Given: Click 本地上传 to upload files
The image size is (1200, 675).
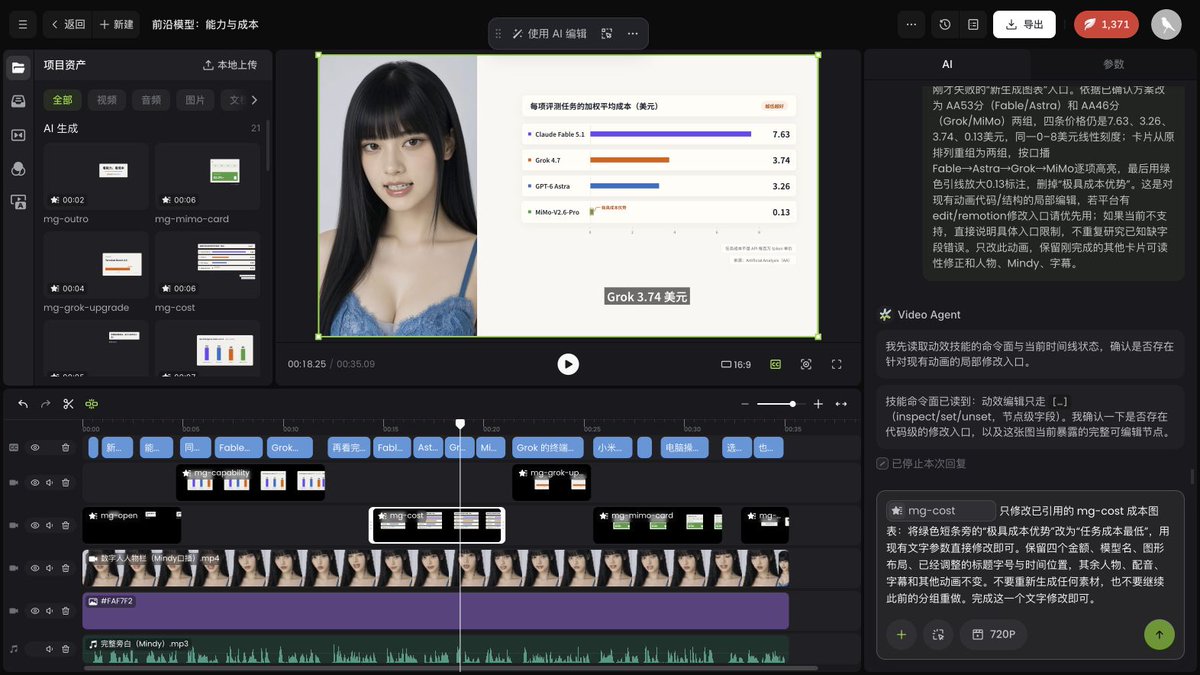Looking at the screenshot, I should click(x=230, y=65).
